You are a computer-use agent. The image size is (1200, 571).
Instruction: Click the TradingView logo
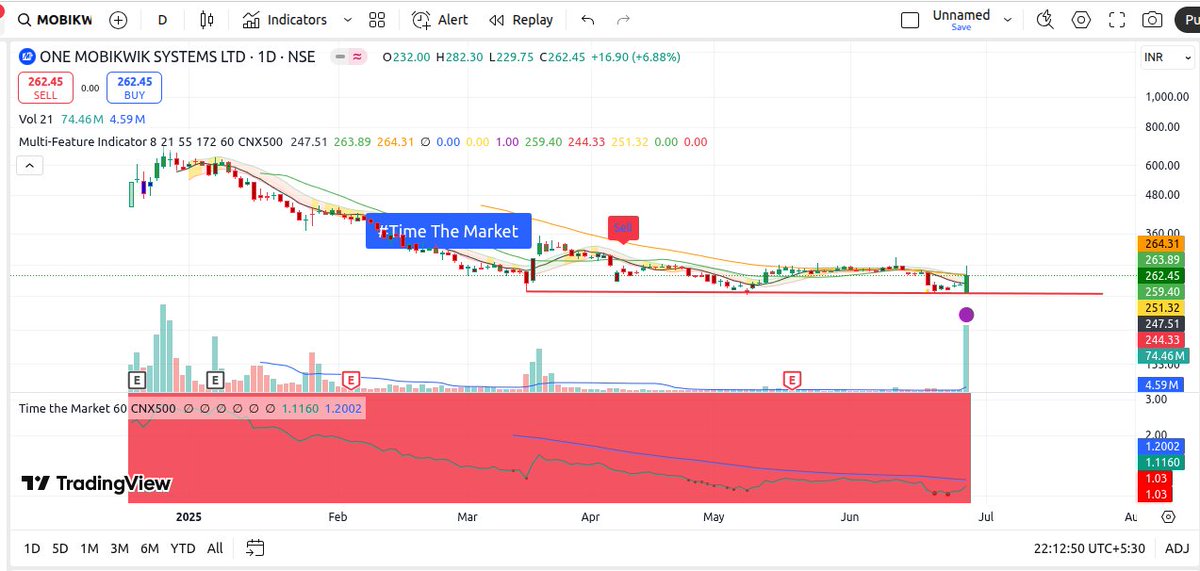tap(96, 484)
